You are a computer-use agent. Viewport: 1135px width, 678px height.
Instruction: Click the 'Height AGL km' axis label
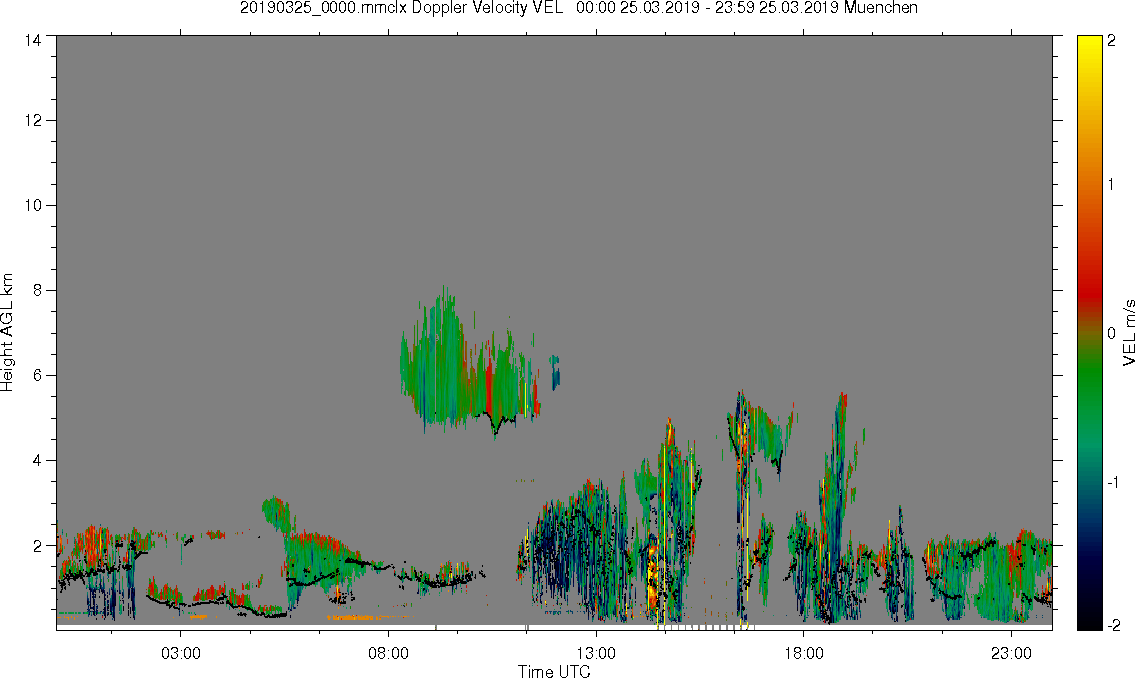(7, 332)
